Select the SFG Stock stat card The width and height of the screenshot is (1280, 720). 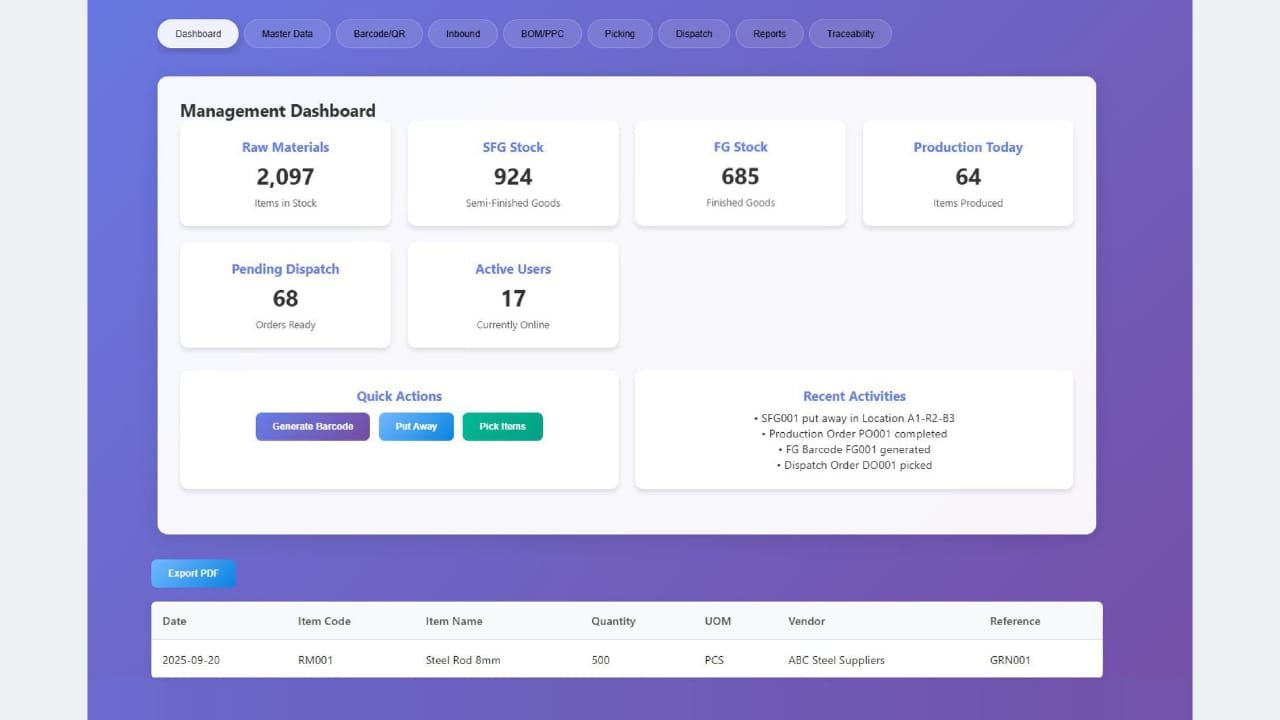[513, 174]
